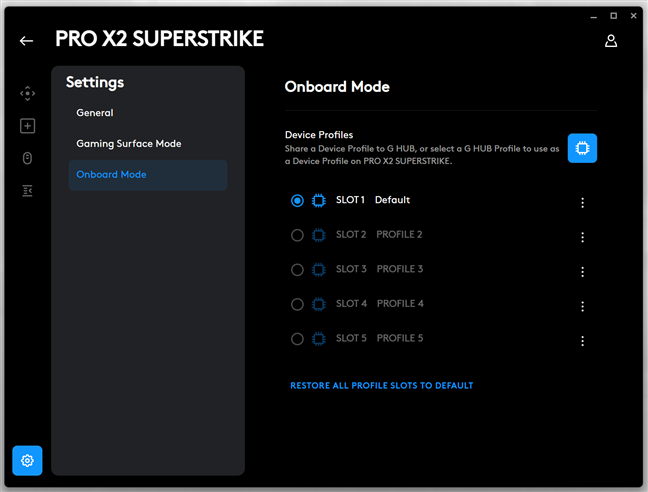Click the blue settings gear icon
648x492 pixels.
[27, 460]
